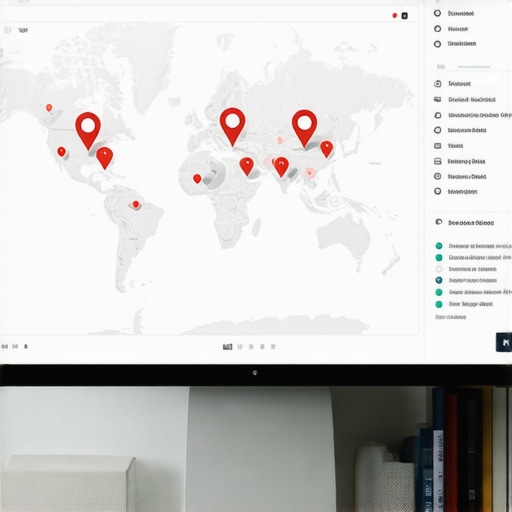Viewport: 512px width, 512px height.
Task: Click the faint pink marker over Southeast Asia
Action: (310, 173)
